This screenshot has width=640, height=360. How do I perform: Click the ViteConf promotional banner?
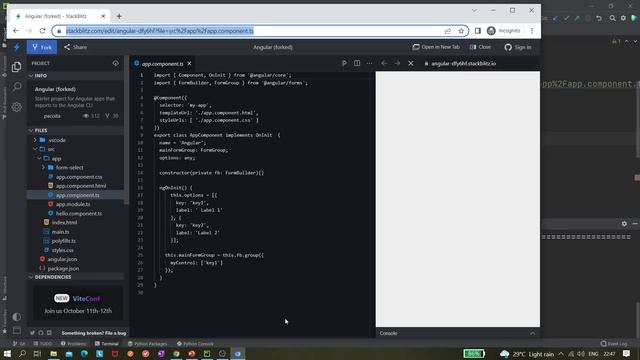78,304
